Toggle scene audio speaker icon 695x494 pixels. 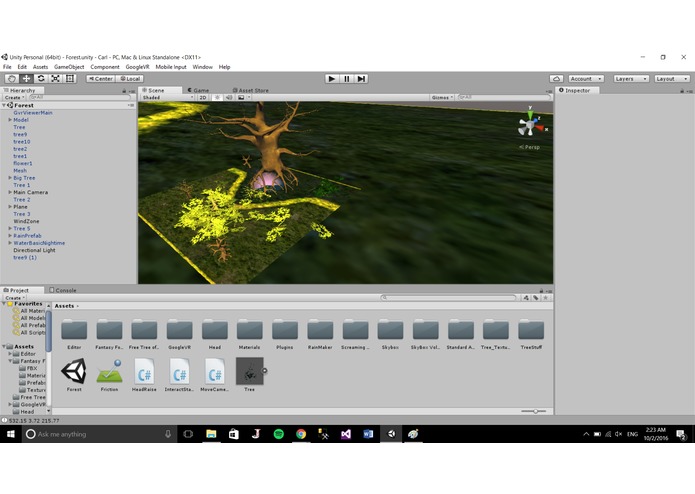229,97
